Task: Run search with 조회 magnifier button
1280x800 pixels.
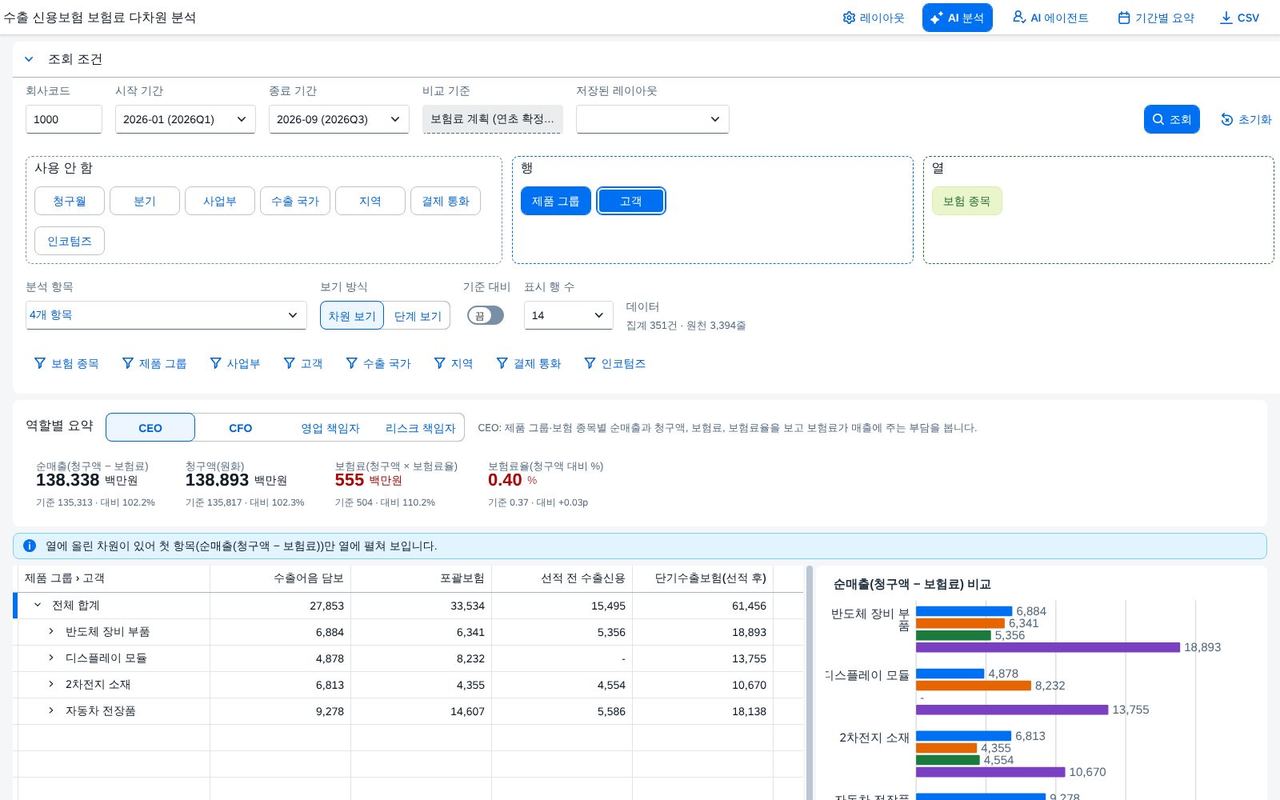Action: [x=1171, y=119]
